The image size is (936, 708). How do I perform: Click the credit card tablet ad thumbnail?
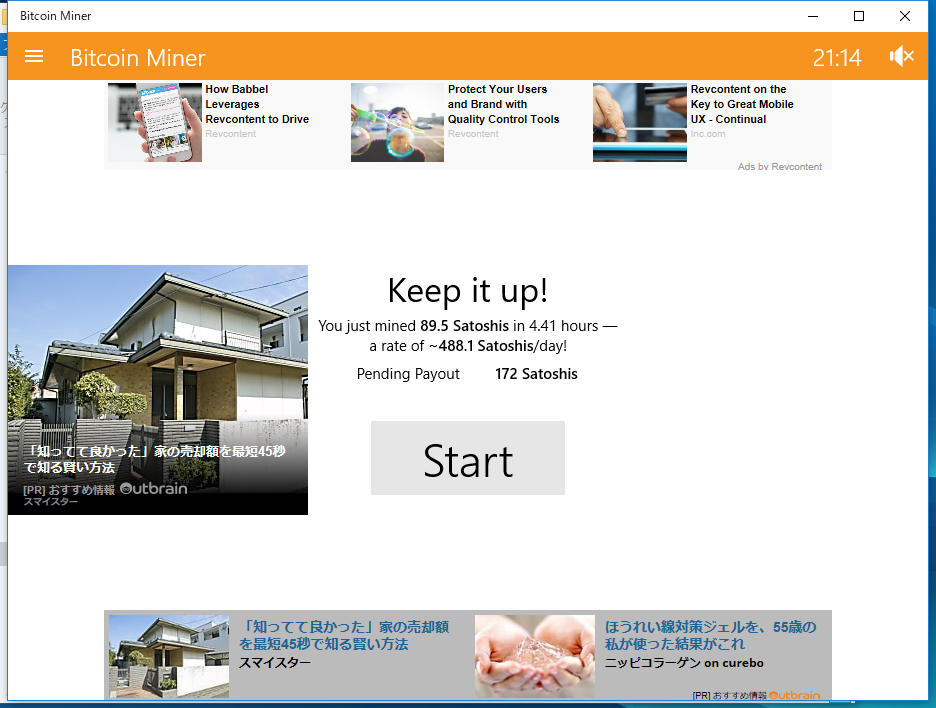click(x=640, y=122)
